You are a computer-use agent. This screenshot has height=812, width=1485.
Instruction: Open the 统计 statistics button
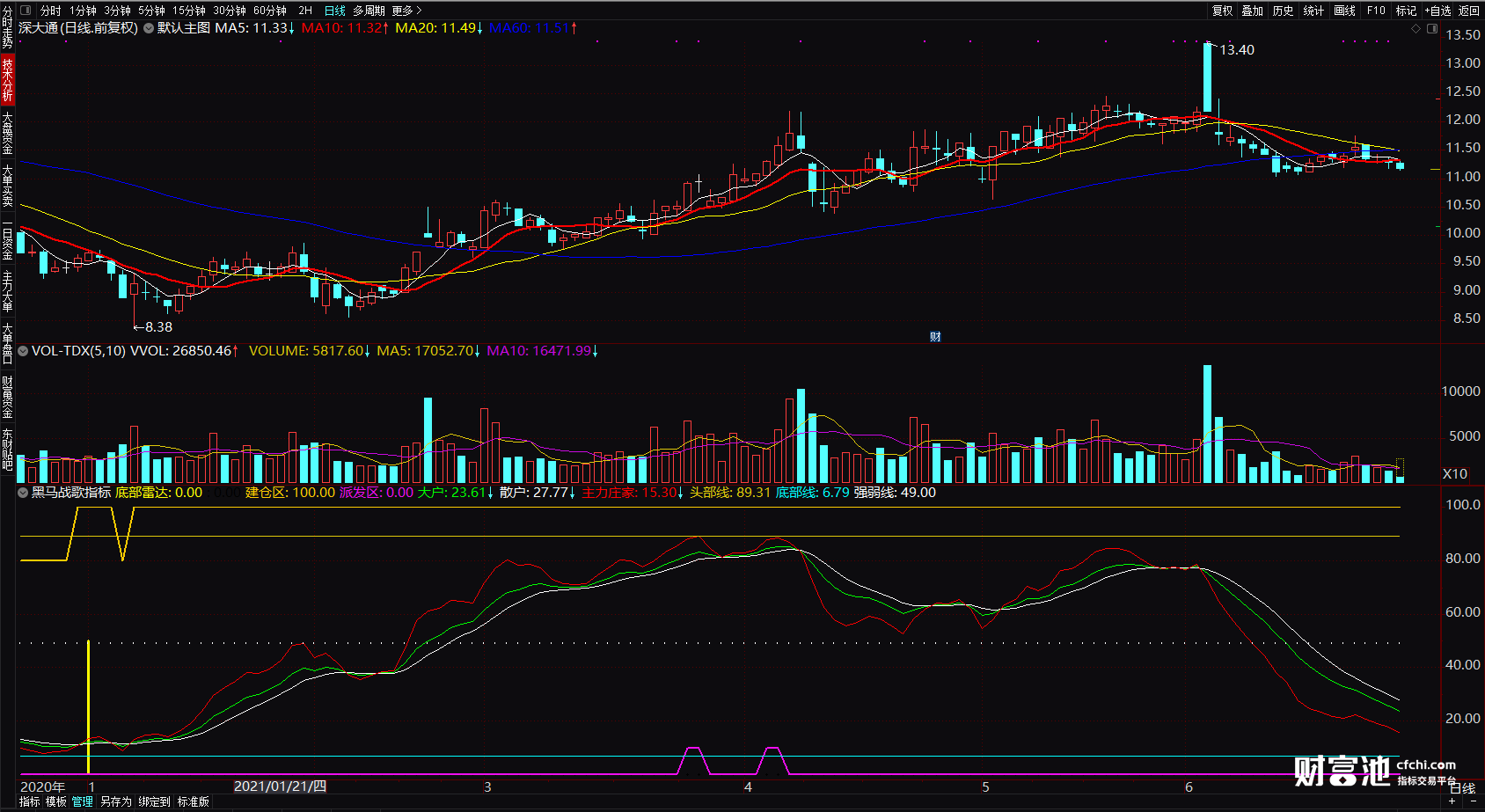coord(1313,11)
